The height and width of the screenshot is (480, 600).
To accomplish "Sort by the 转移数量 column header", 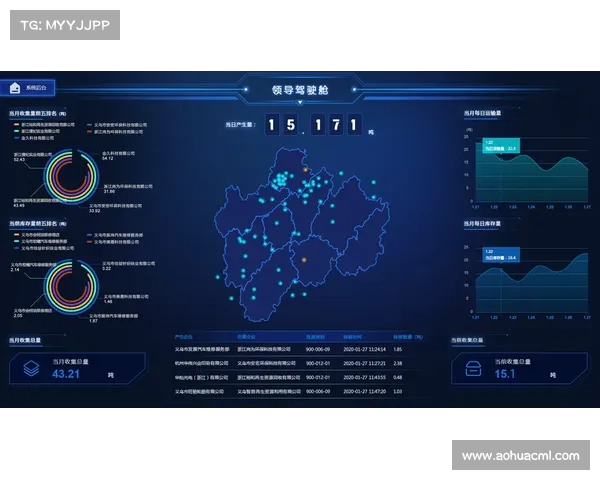I will (x=408, y=337).
